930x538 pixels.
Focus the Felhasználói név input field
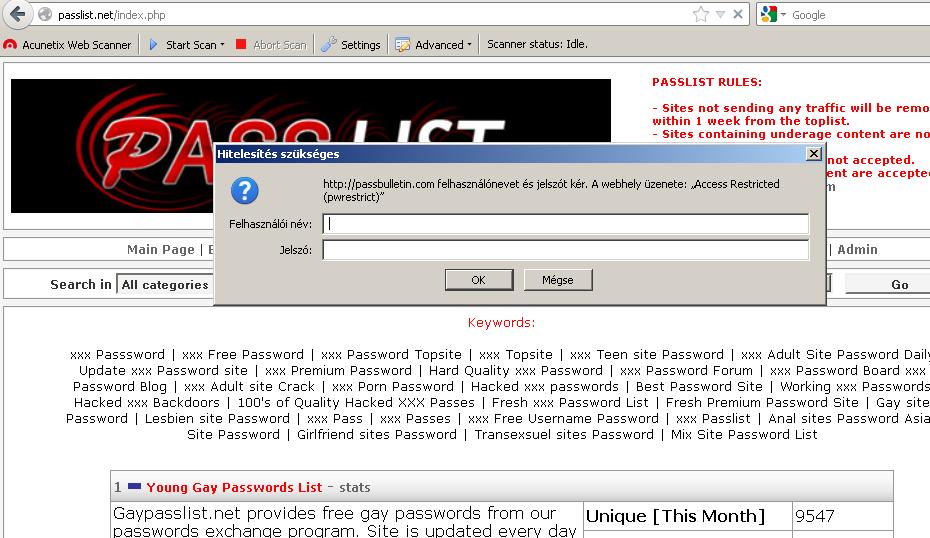565,224
